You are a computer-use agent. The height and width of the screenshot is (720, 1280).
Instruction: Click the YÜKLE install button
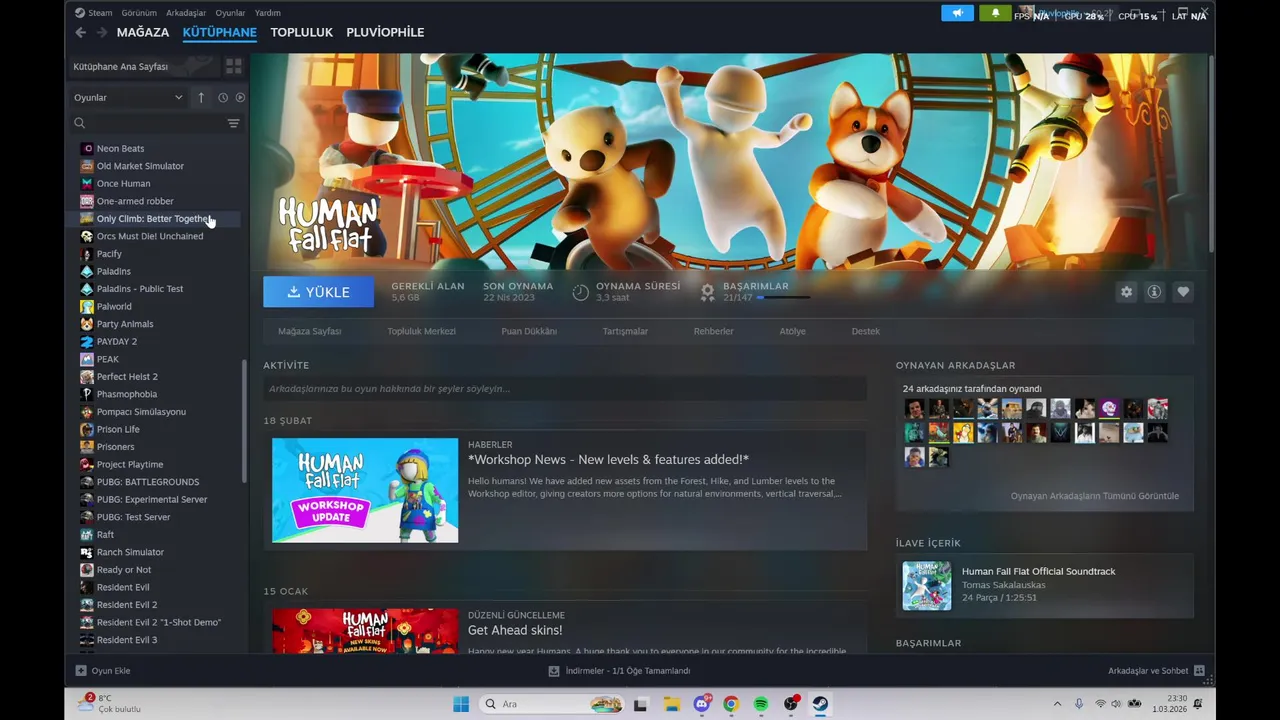point(318,292)
